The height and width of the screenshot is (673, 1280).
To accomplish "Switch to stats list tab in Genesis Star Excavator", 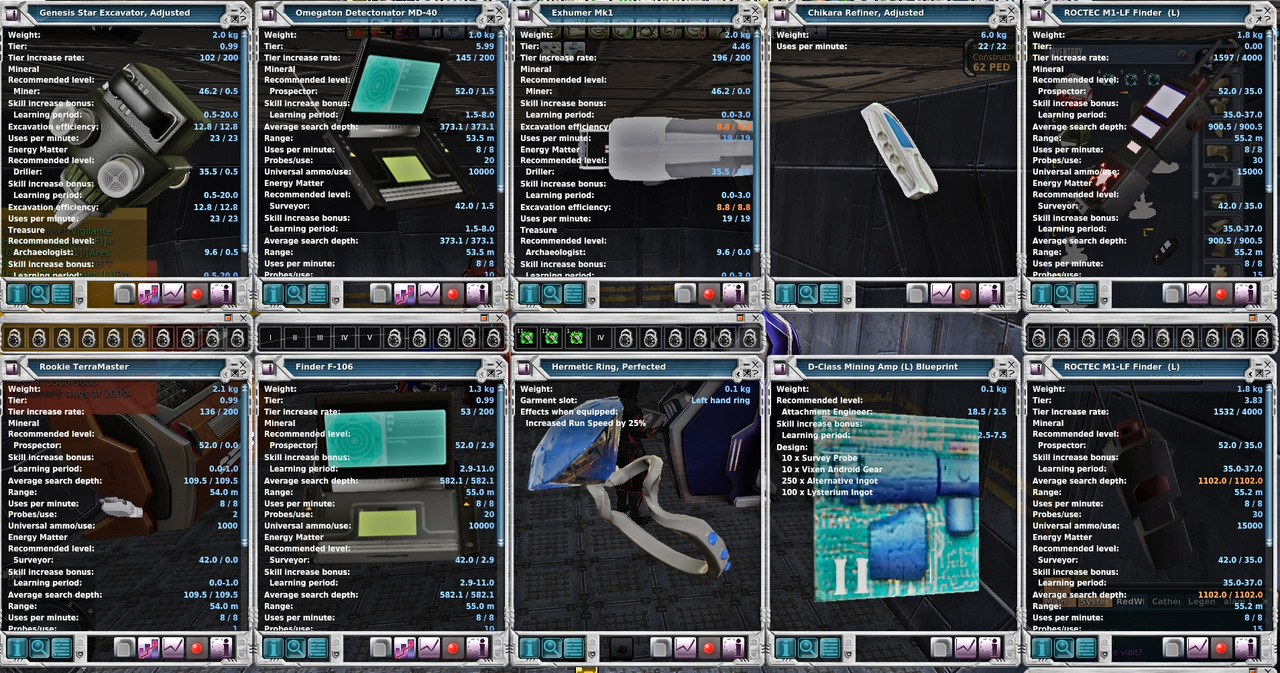I will tap(61, 294).
